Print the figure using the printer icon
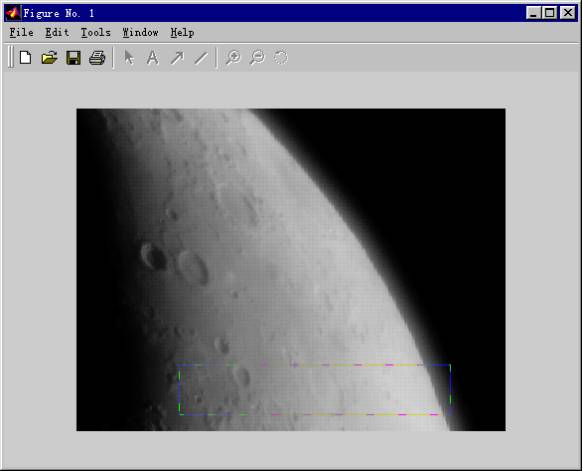 point(97,58)
